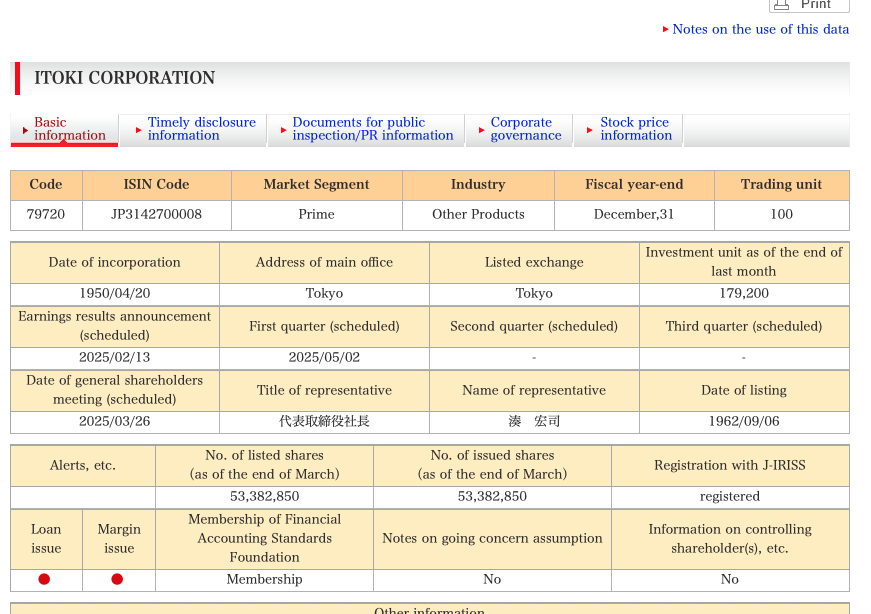Go to Corporate governance tab
871x614 pixels.
click(x=519, y=129)
